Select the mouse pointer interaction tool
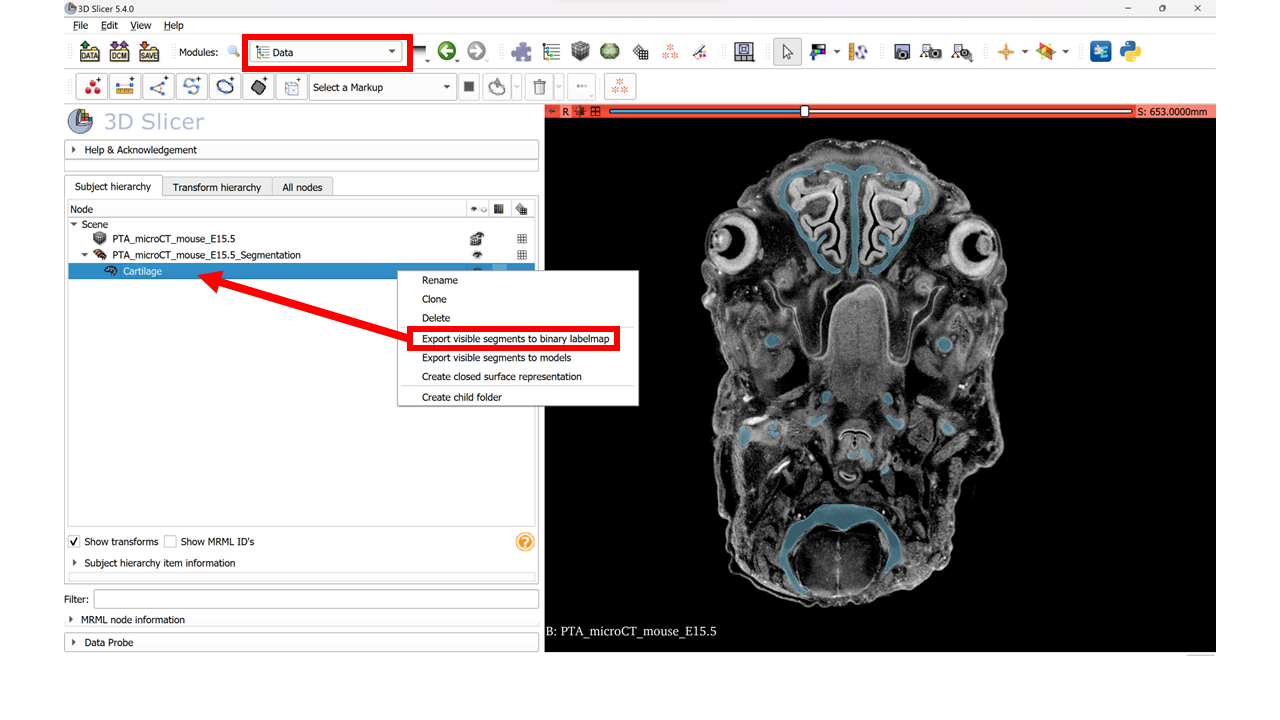The height and width of the screenshot is (720, 1280). click(787, 52)
